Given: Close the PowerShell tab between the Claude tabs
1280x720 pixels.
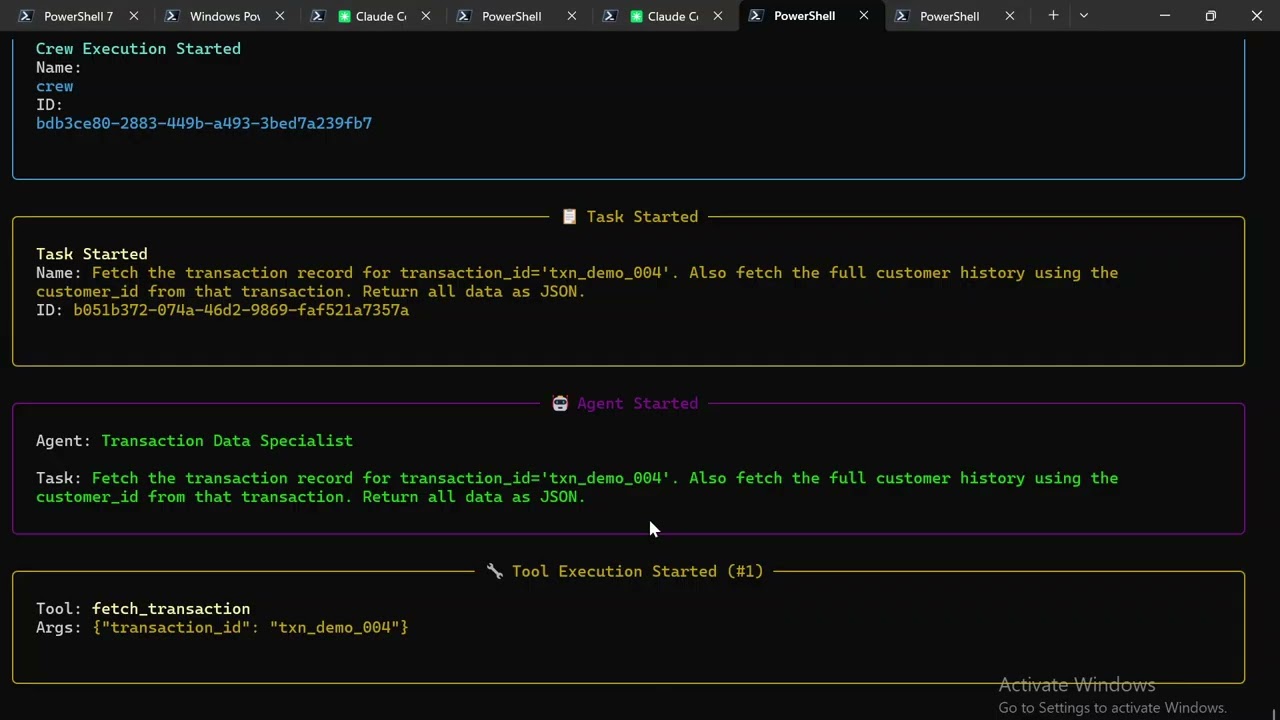Looking at the screenshot, I should pyautogui.click(x=572, y=16).
